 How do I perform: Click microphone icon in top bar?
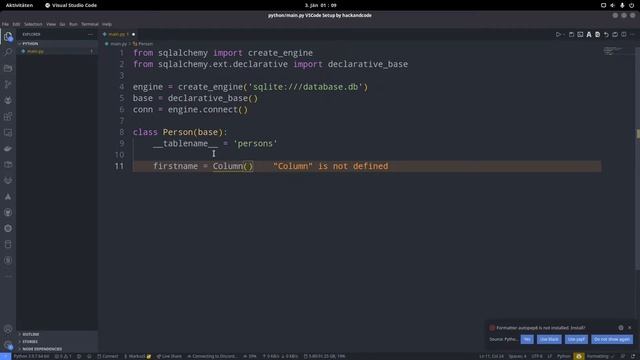622,5
